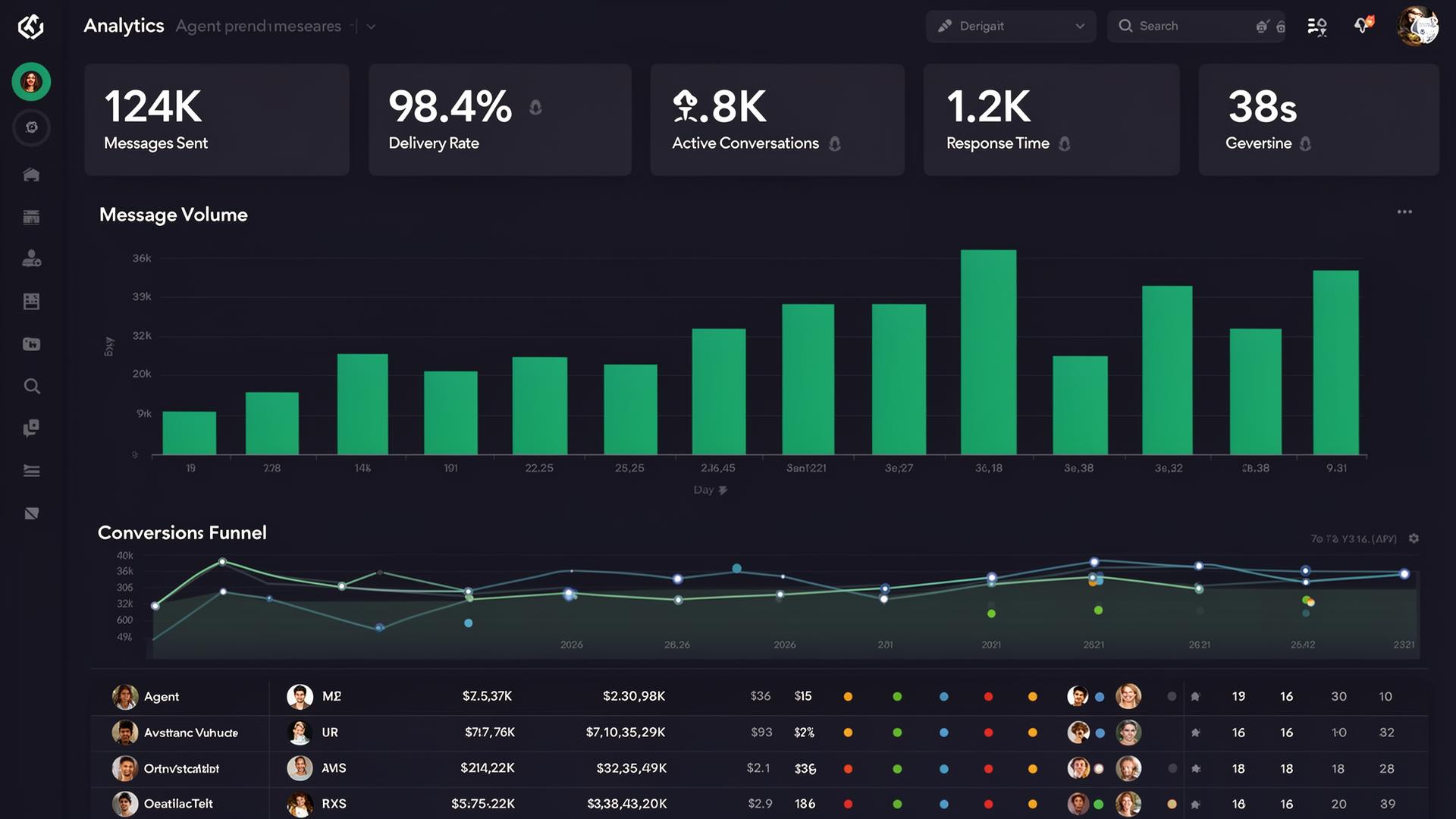Open notifications bell with red badge
The width and height of the screenshot is (1456, 819).
(x=1363, y=25)
